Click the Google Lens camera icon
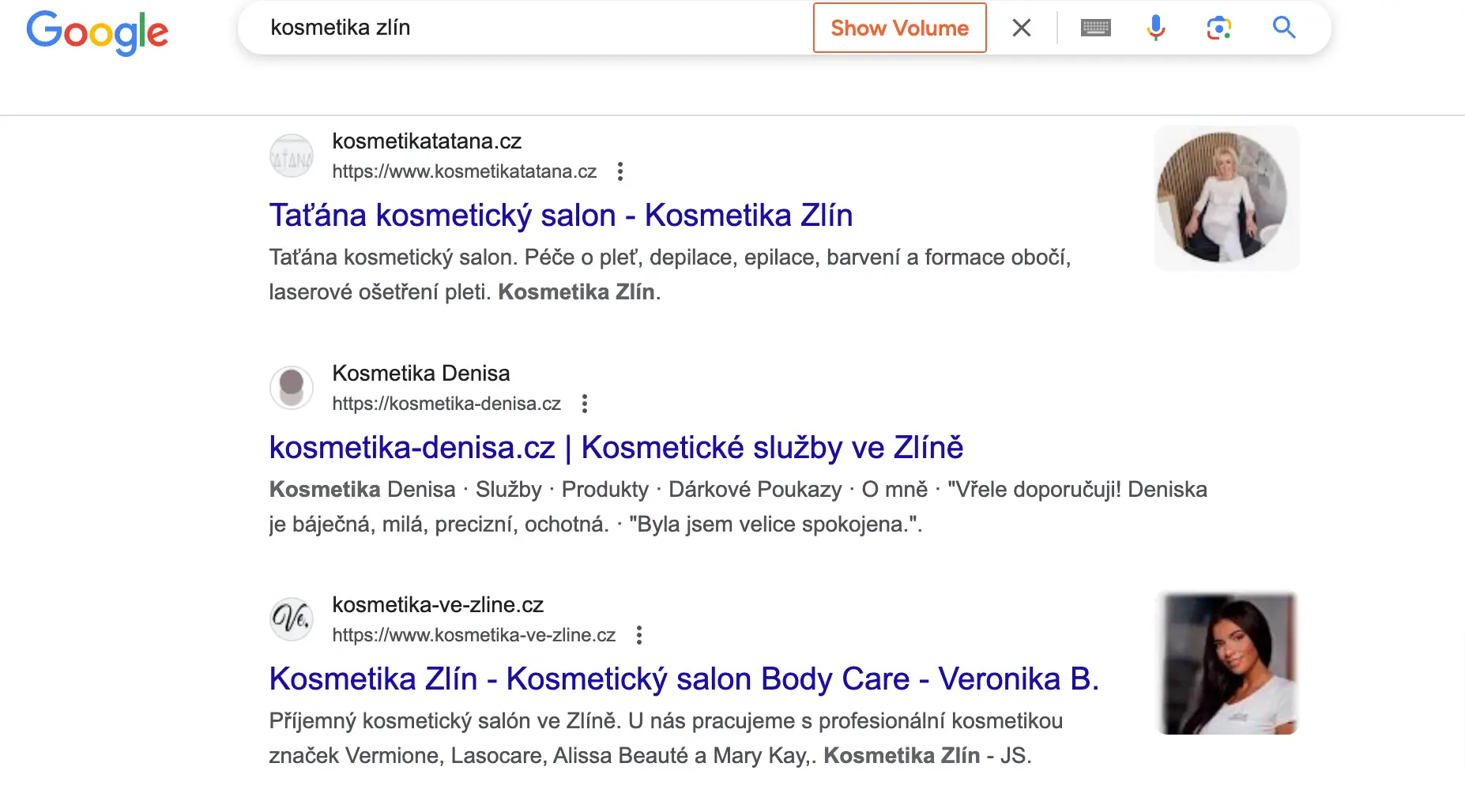Image resolution: width=1465 pixels, height=812 pixels. click(1218, 27)
